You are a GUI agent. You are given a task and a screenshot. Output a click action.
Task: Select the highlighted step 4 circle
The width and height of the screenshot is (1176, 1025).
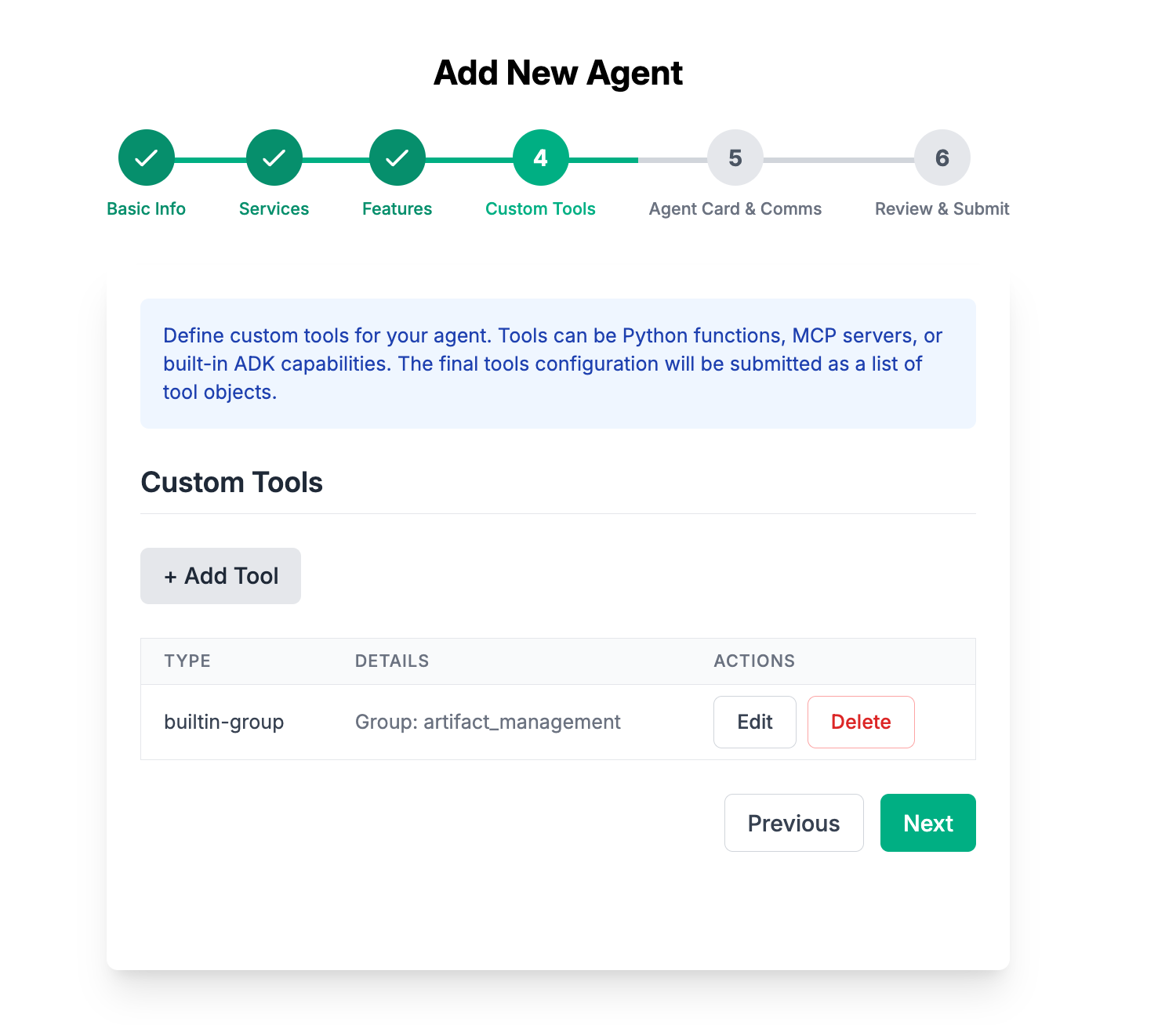point(539,158)
